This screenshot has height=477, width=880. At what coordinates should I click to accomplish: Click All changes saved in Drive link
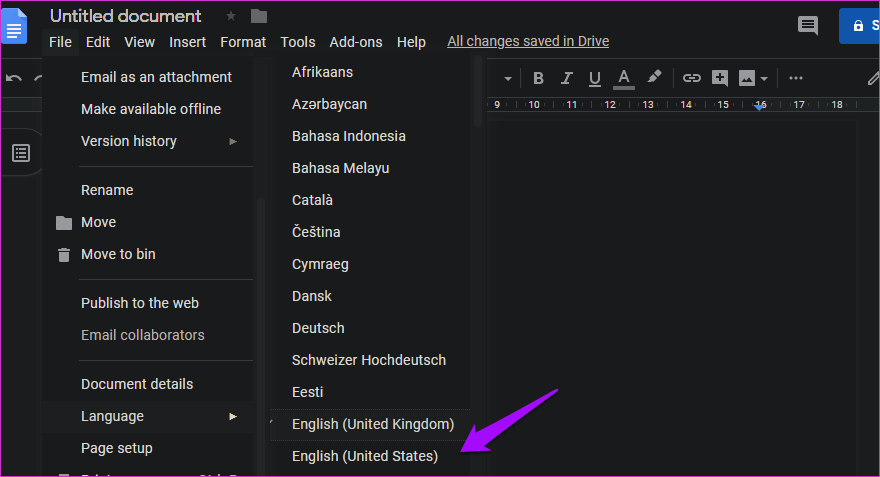tap(528, 42)
